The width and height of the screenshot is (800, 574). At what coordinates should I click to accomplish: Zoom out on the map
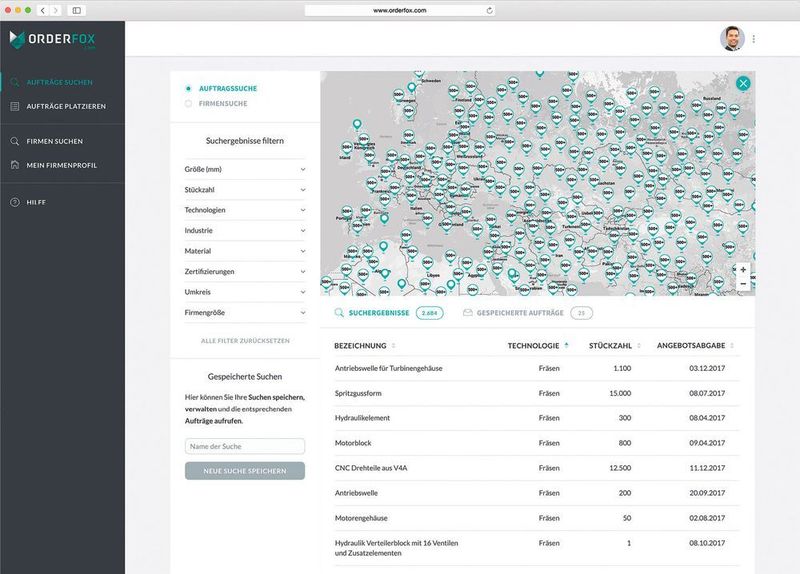pyautogui.click(x=743, y=284)
